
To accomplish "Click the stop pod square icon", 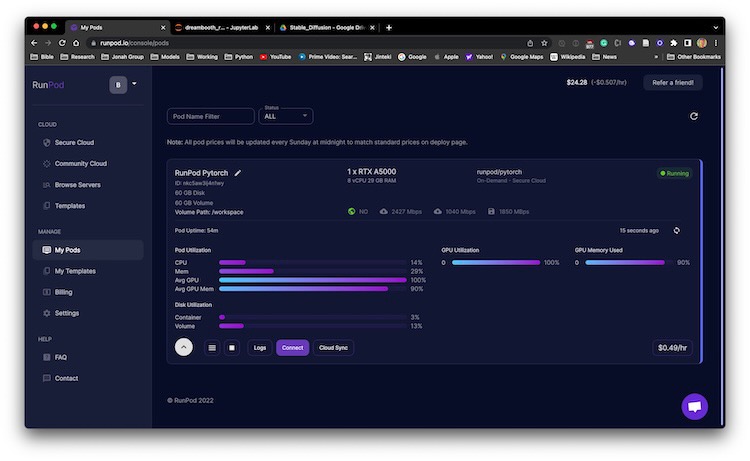I will pyautogui.click(x=232, y=348).
